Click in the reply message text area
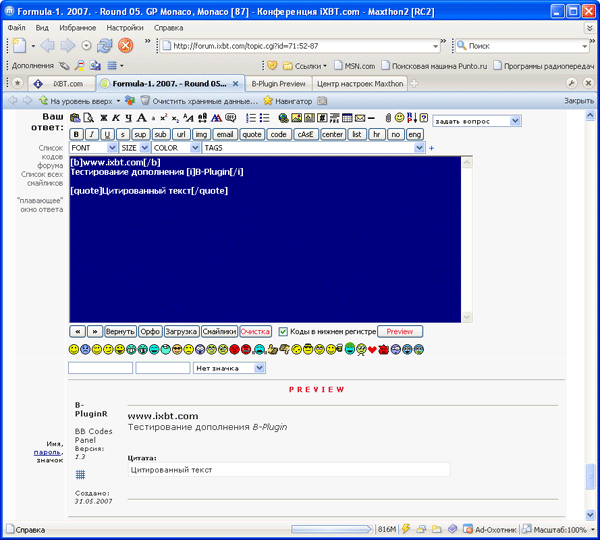 pos(265,239)
